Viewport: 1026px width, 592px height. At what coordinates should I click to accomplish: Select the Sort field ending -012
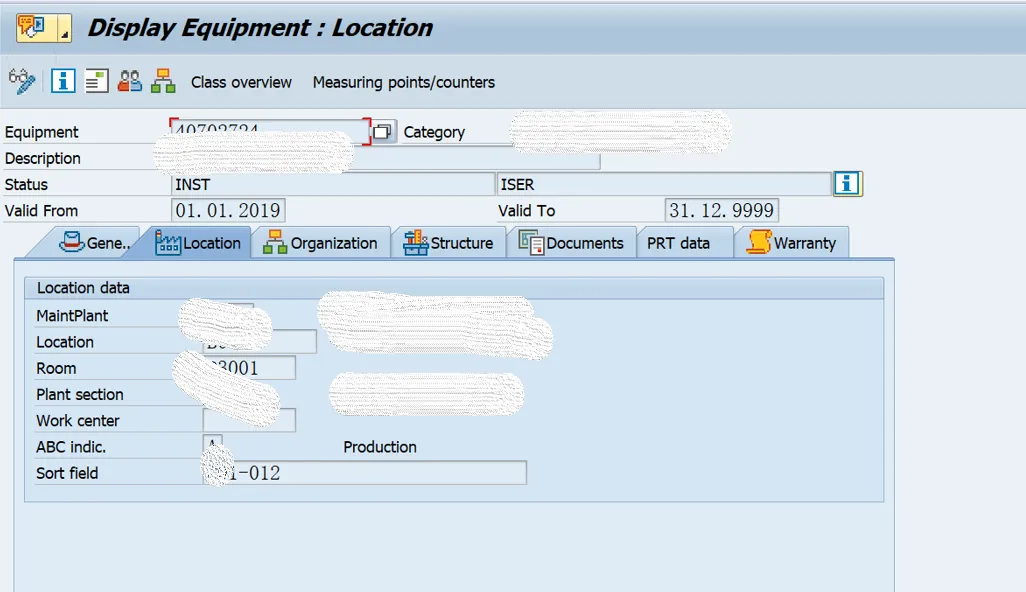364,473
